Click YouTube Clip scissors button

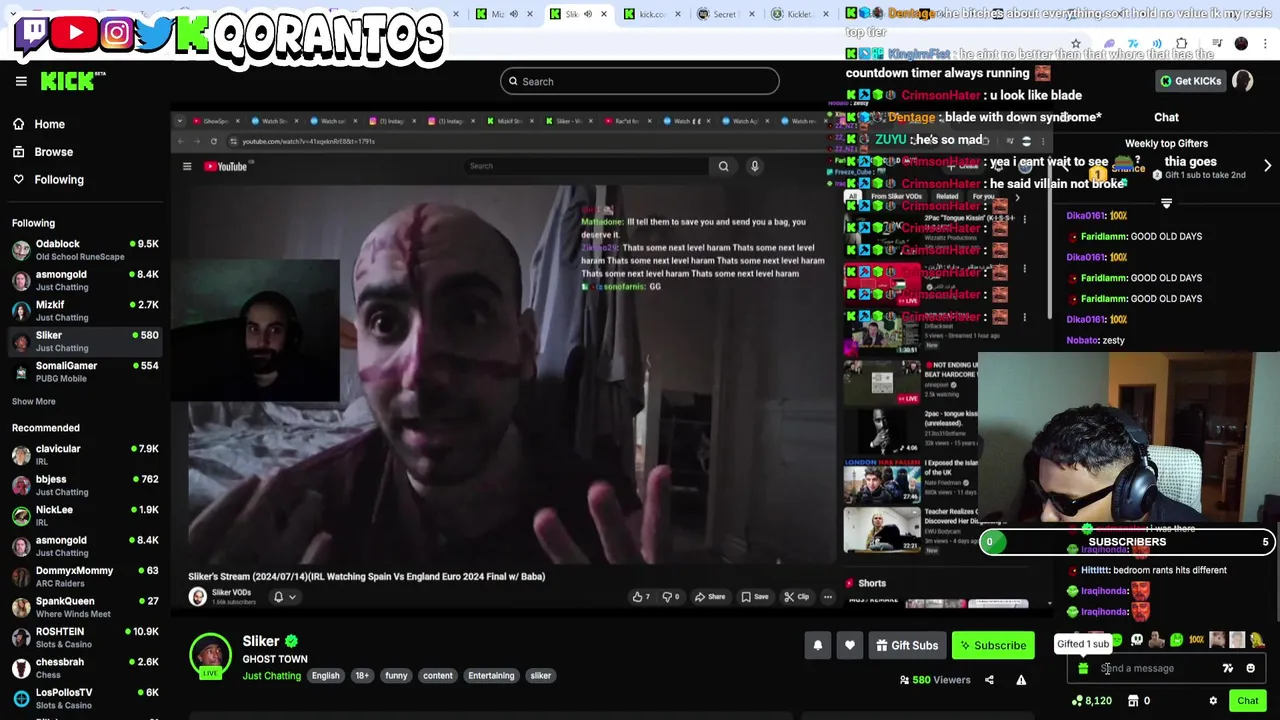(796, 597)
